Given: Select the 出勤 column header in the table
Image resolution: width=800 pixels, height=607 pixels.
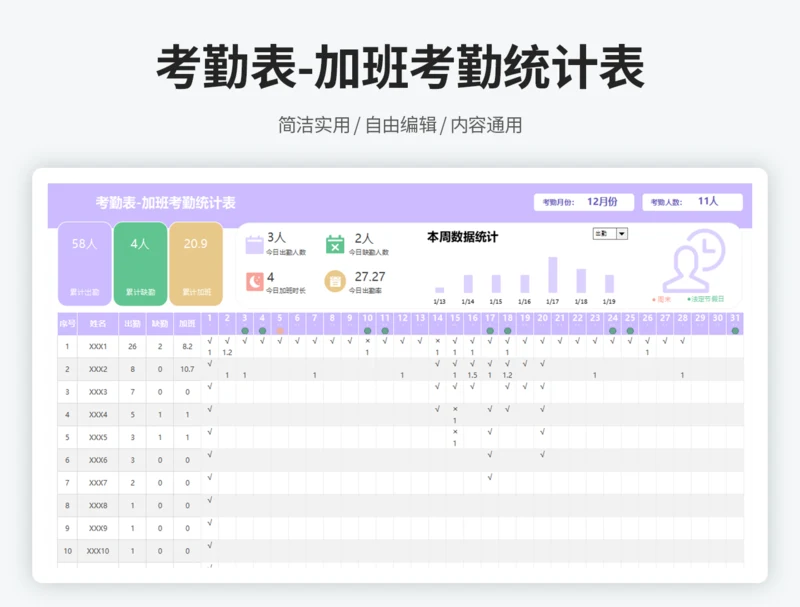Looking at the screenshot, I should pyautogui.click(x=132, y=323).
